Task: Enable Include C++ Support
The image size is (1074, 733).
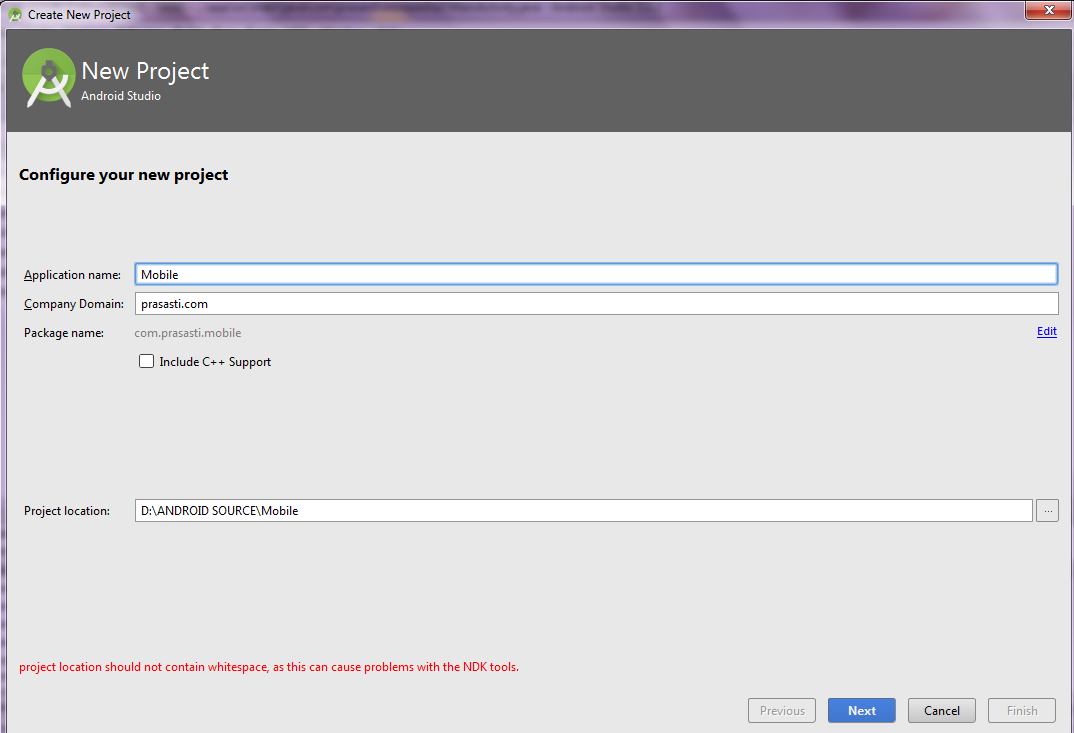Action: coord(146,361)
